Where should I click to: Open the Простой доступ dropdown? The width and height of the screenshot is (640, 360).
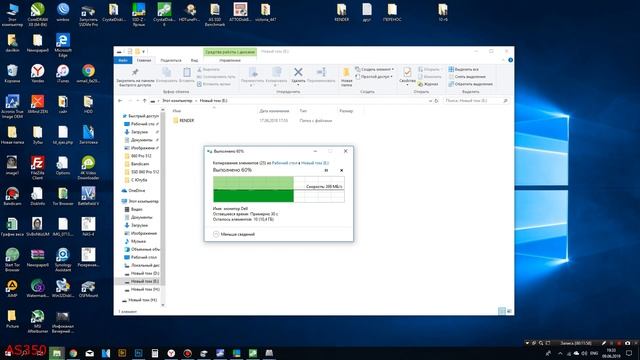tap(374, 77)
